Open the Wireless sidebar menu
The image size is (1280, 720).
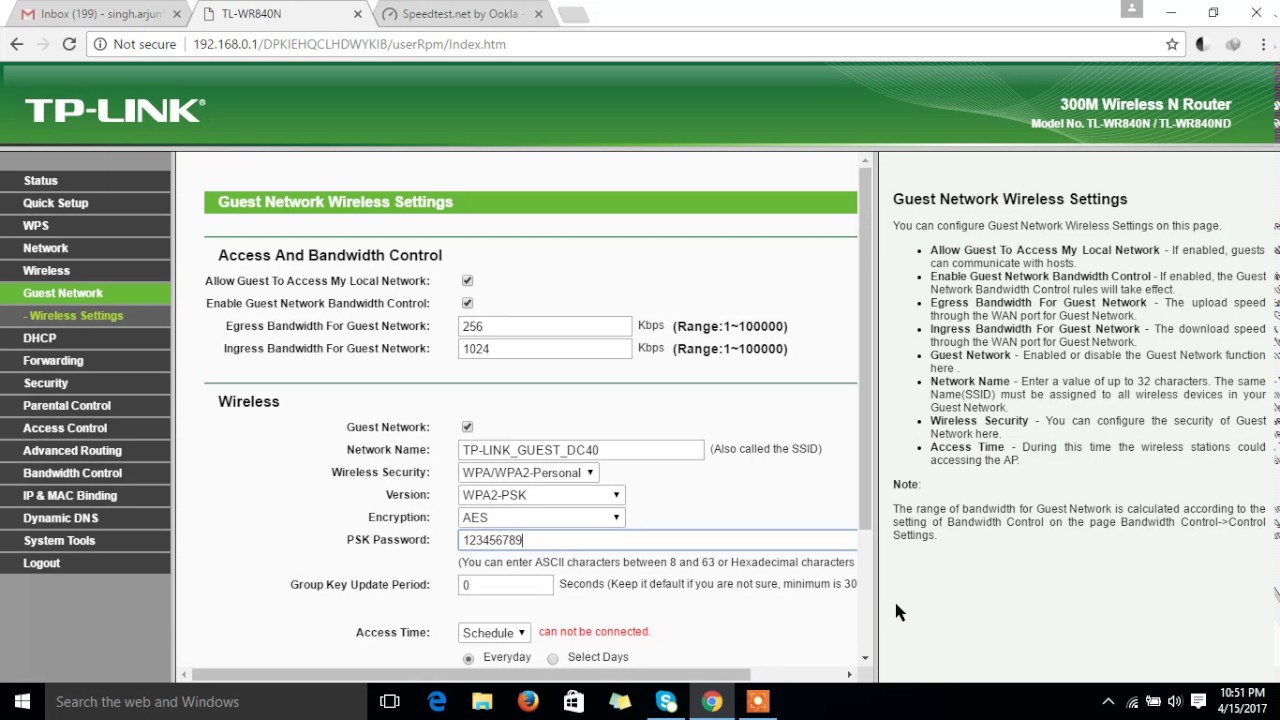(x=86, y=271)
